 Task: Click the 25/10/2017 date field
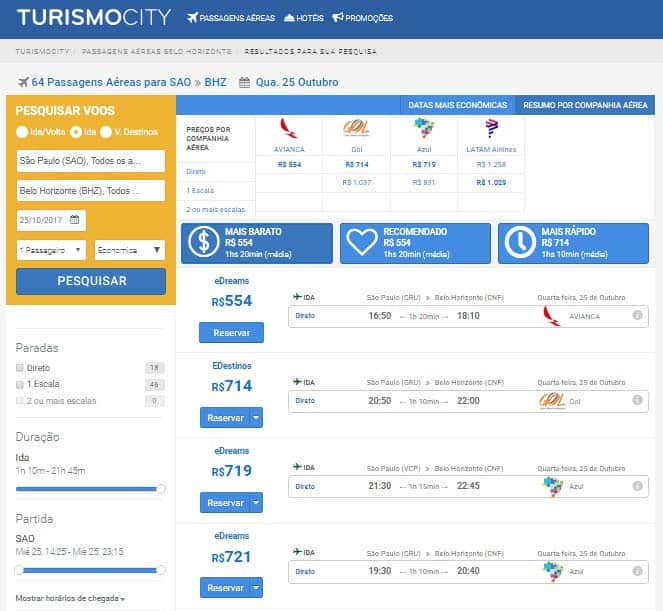pos(51,220)
